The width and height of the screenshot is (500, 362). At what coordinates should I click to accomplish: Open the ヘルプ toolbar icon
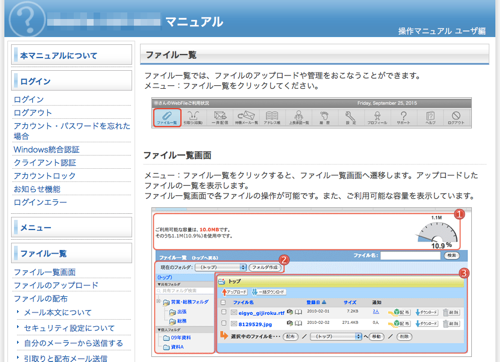click(x=430, y=117)
